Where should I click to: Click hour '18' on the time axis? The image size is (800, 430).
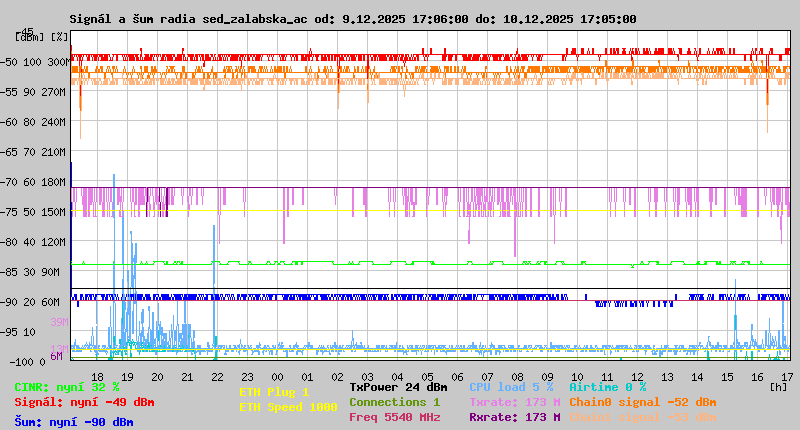97,377
